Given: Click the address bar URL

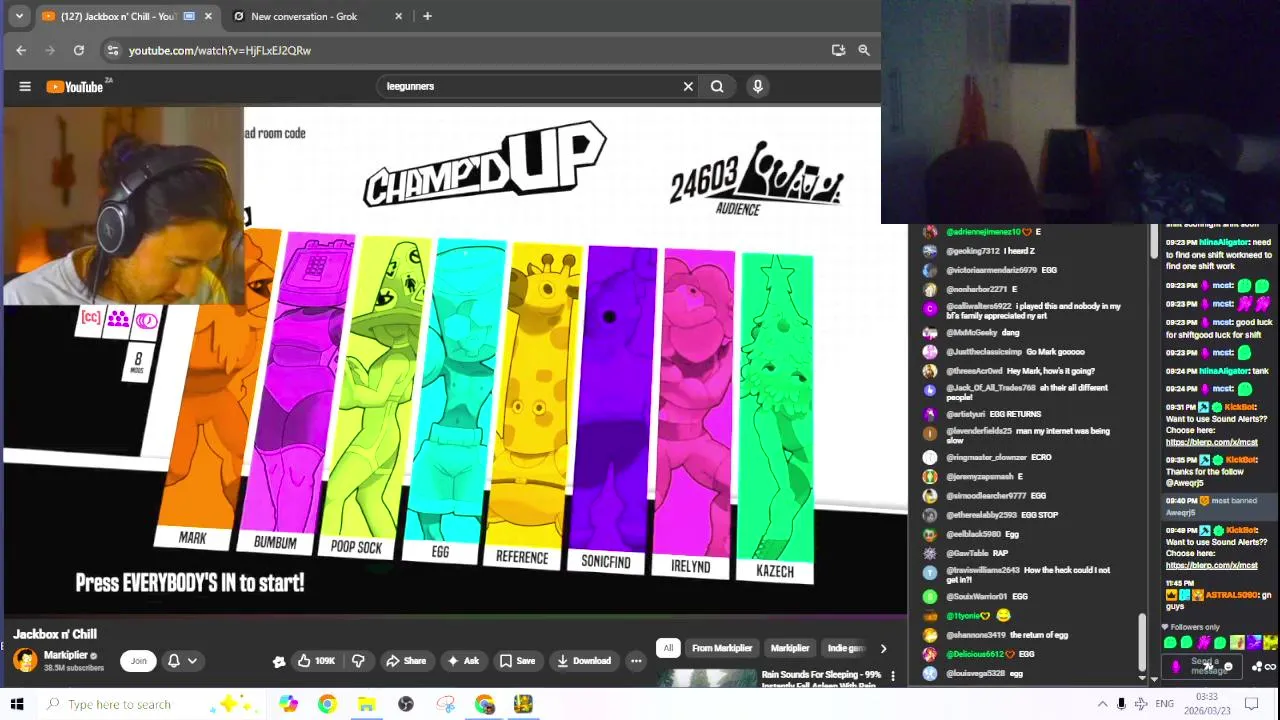Looking at the screenshot, I should point(220,50).
